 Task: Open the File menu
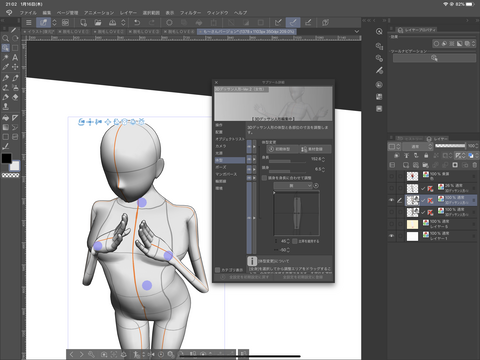coord(28,13)
